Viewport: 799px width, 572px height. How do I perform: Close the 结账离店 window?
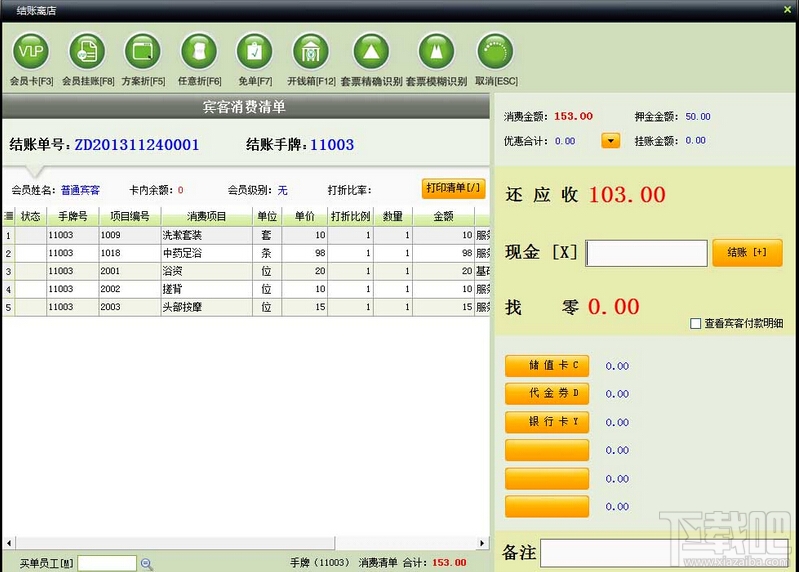pos(787,10)
